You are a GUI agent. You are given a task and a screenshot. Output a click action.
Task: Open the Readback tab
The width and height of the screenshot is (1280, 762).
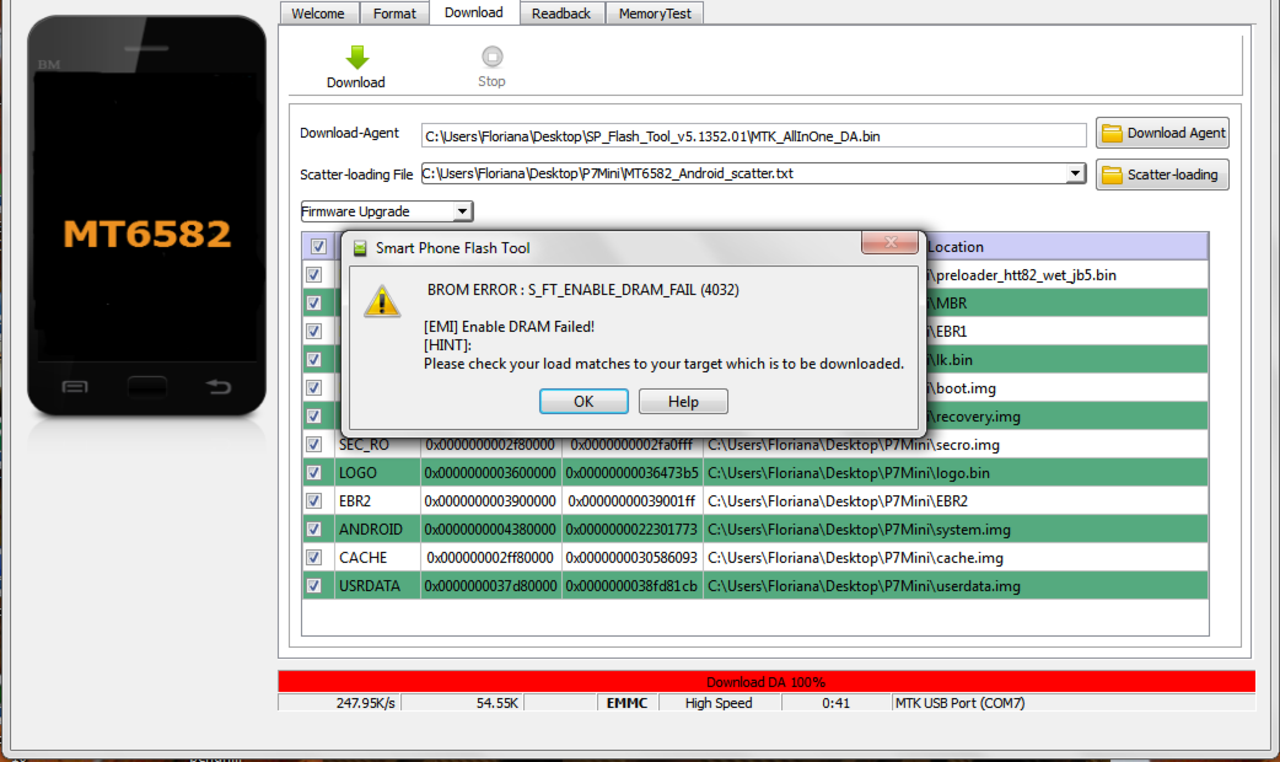[561, 13]
